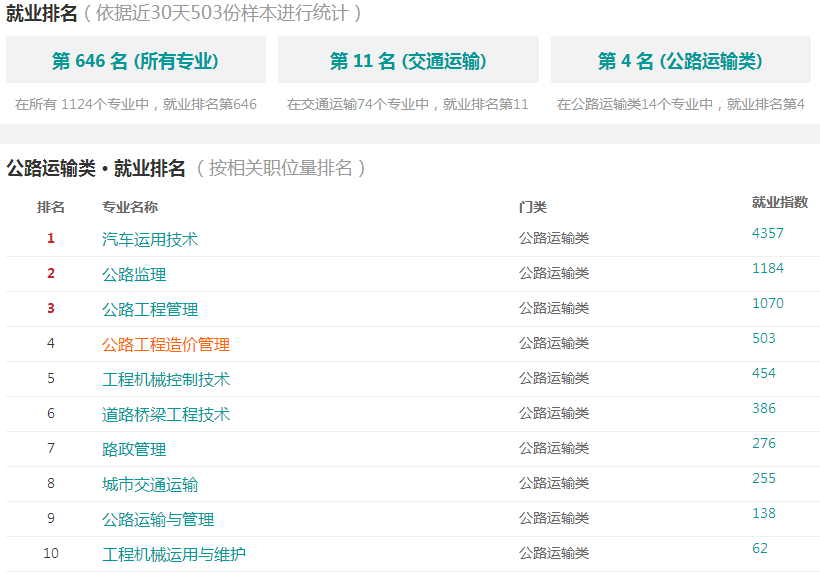Click the 第 4 名 (公路运输类) ranking box
The height and width of the screenshot is (575, 820).
pyautogui.click(x=681, y=60)
